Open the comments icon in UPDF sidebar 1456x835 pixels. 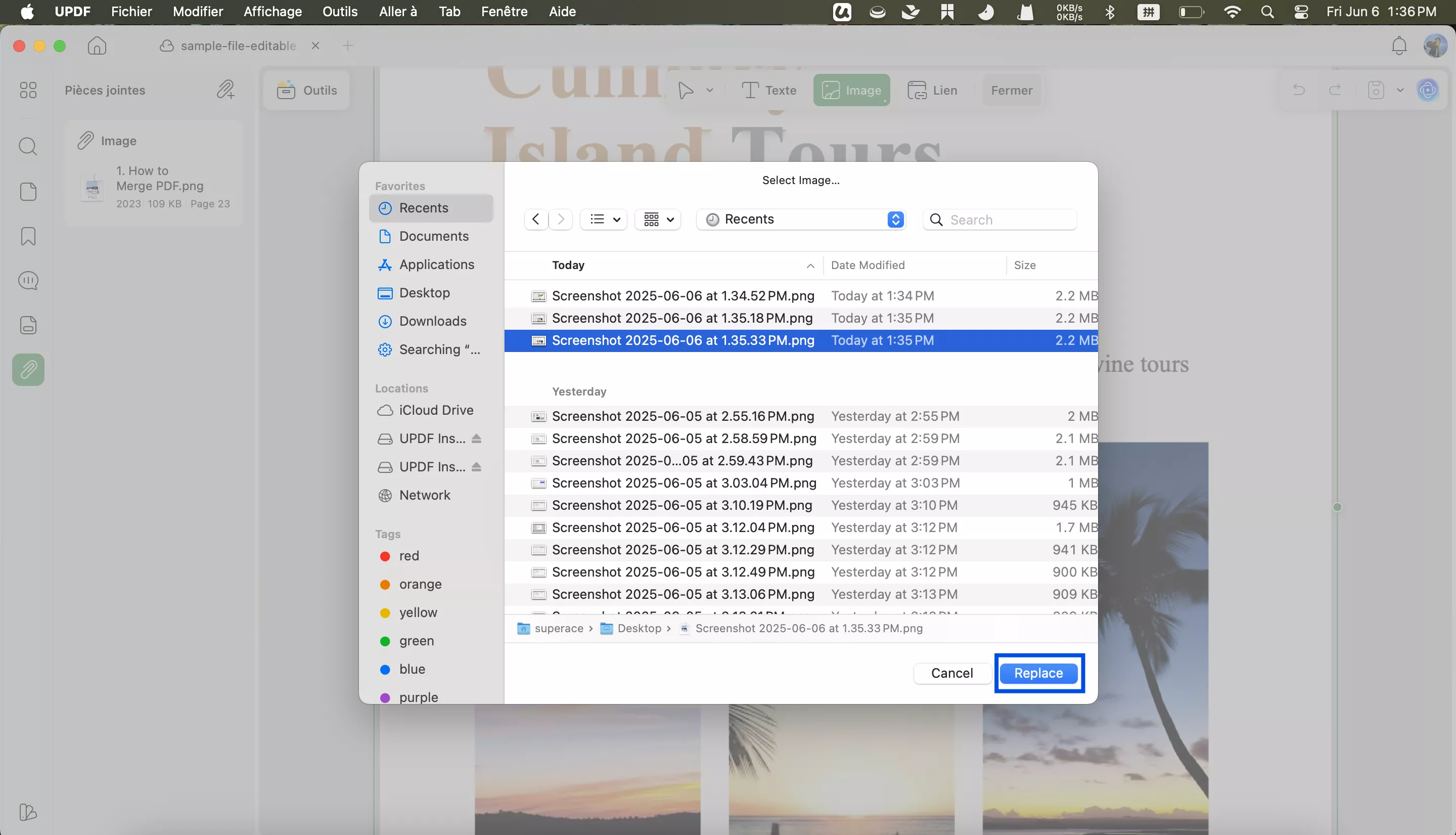point(28,280)
